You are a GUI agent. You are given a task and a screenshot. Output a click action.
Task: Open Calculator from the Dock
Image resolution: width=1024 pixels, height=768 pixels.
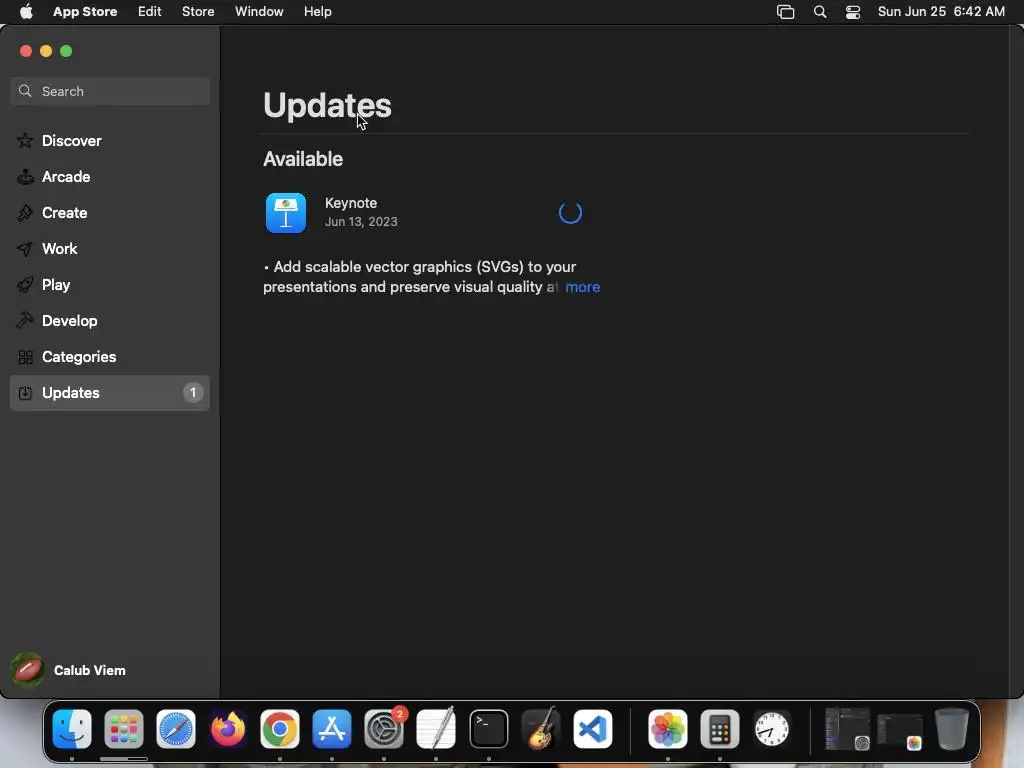tap(720, 729)
